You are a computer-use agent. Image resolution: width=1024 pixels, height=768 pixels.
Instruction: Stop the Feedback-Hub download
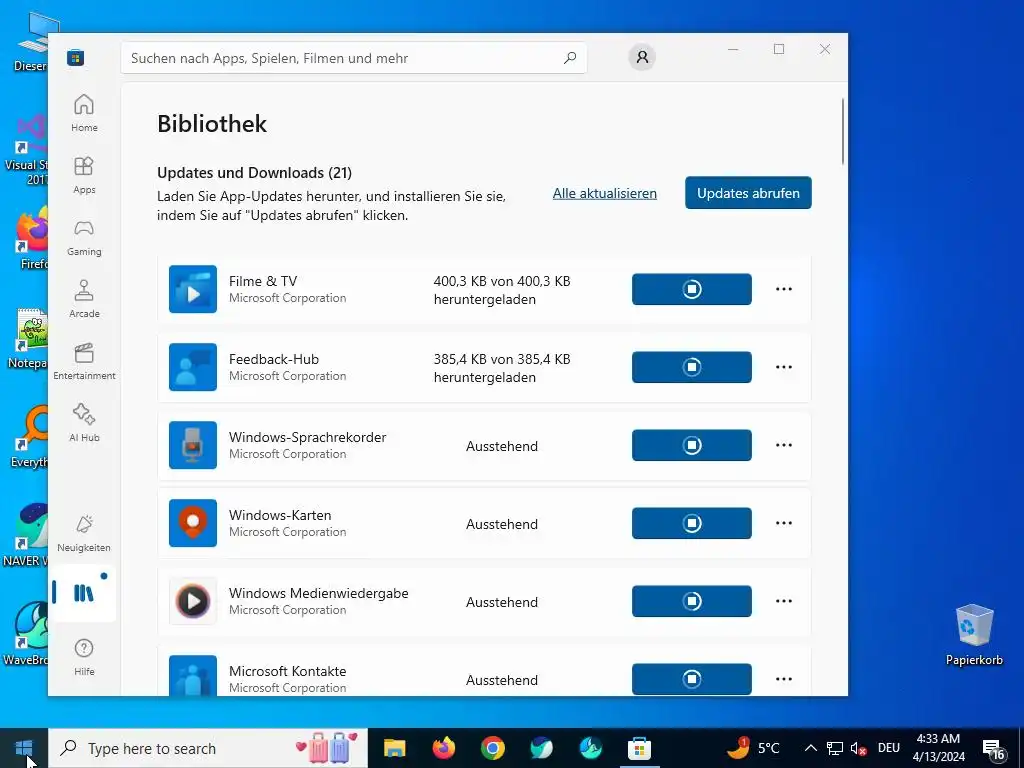pyautogui.click(x=692, y=367)
